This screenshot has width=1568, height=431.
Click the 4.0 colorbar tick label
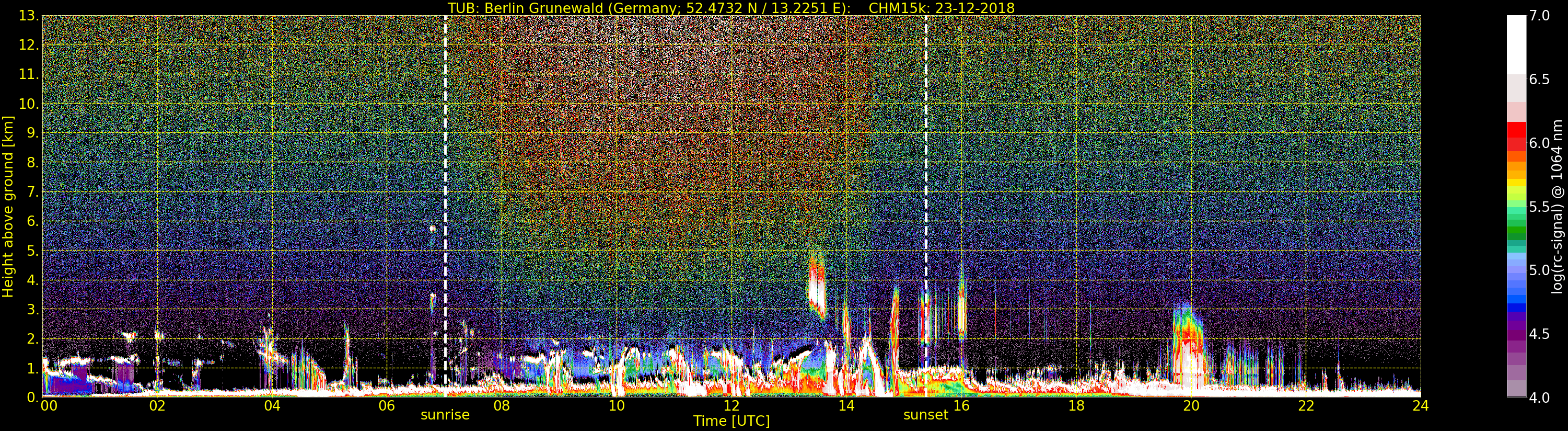[x=1539, y=398]
